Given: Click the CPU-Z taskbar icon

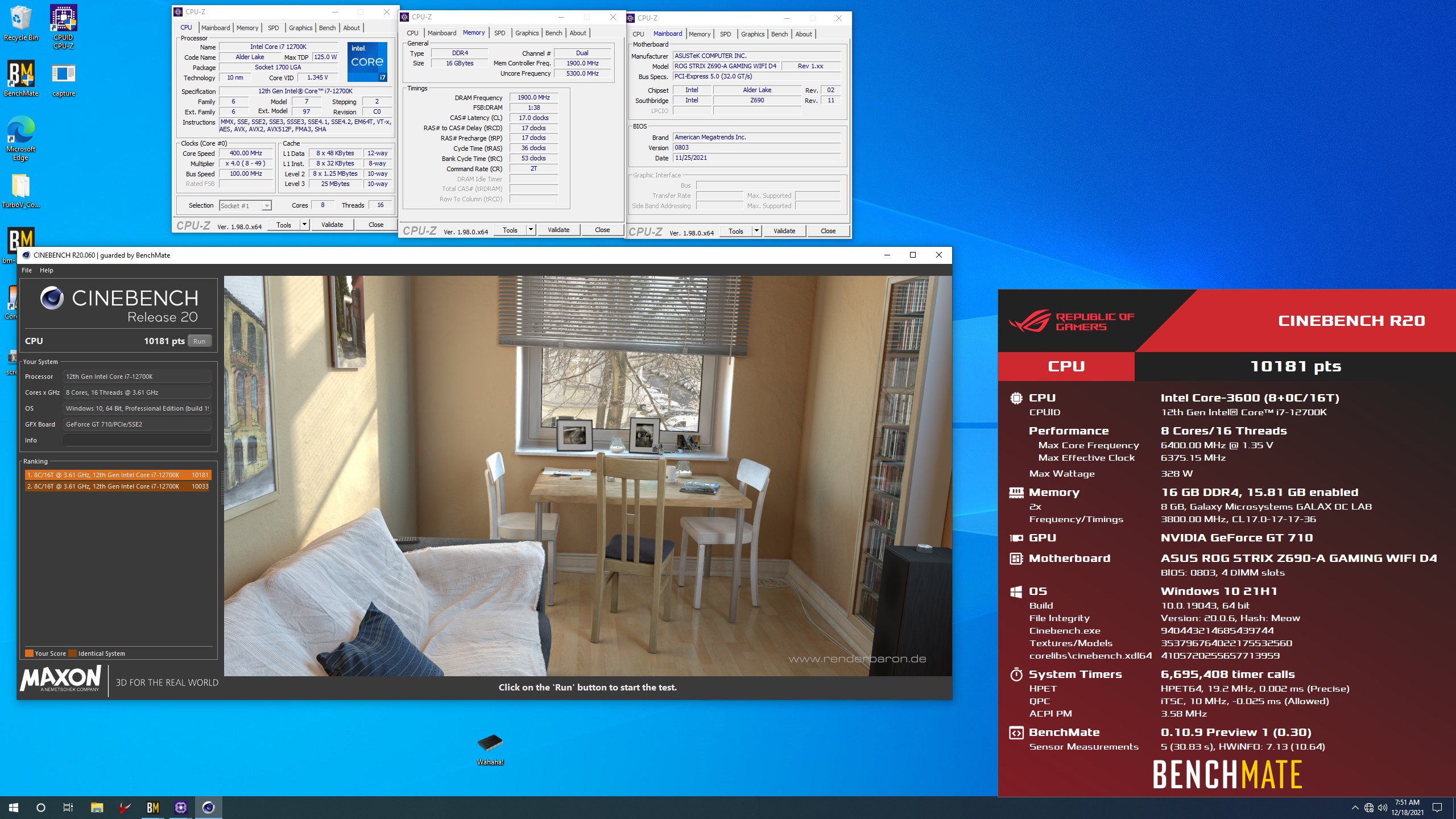Looking at the screenshot, I should (x=181, y=807).
